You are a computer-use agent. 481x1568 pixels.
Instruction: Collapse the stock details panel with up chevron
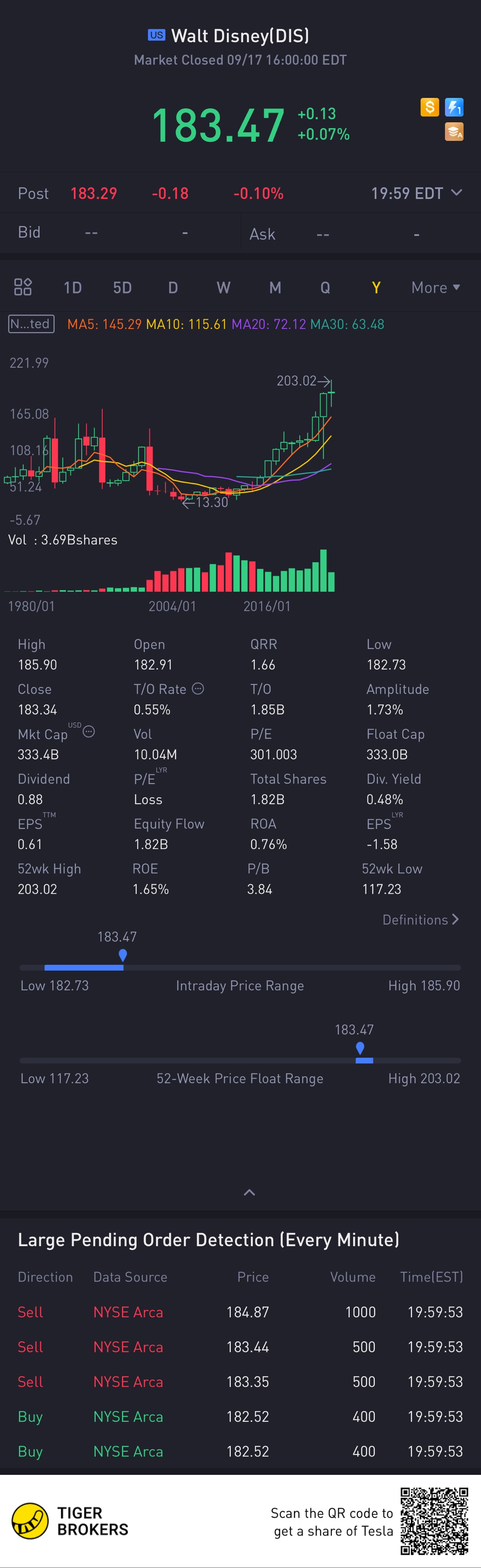click(x=249, y=1192)
